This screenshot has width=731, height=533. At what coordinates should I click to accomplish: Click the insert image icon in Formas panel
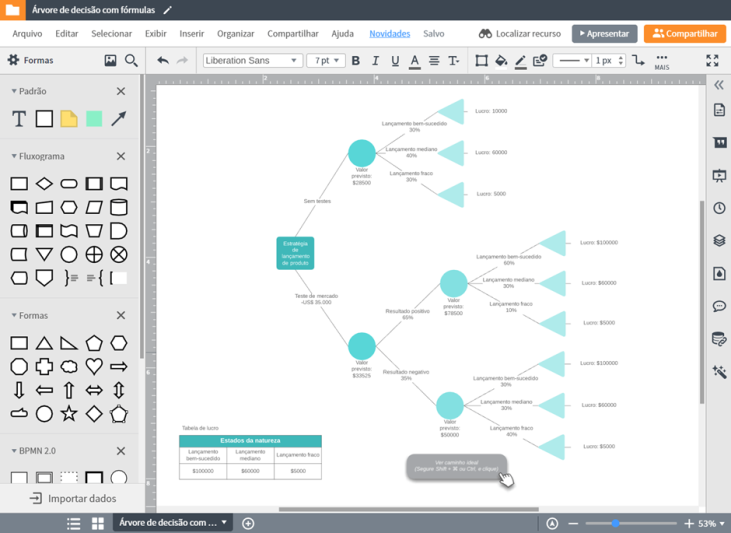pos(110,61)
